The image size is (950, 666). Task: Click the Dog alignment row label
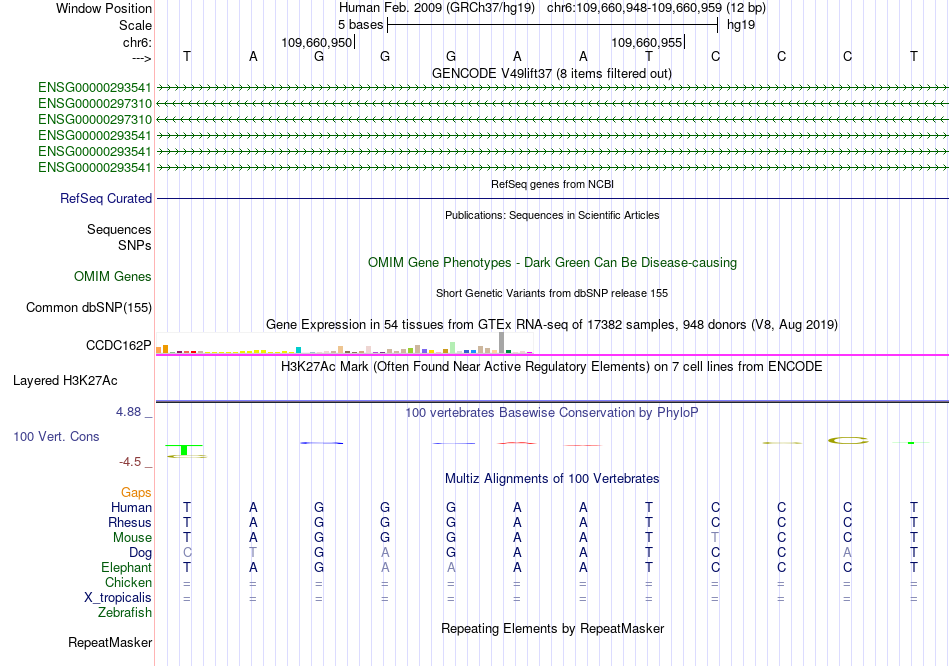tap(140, 553)
